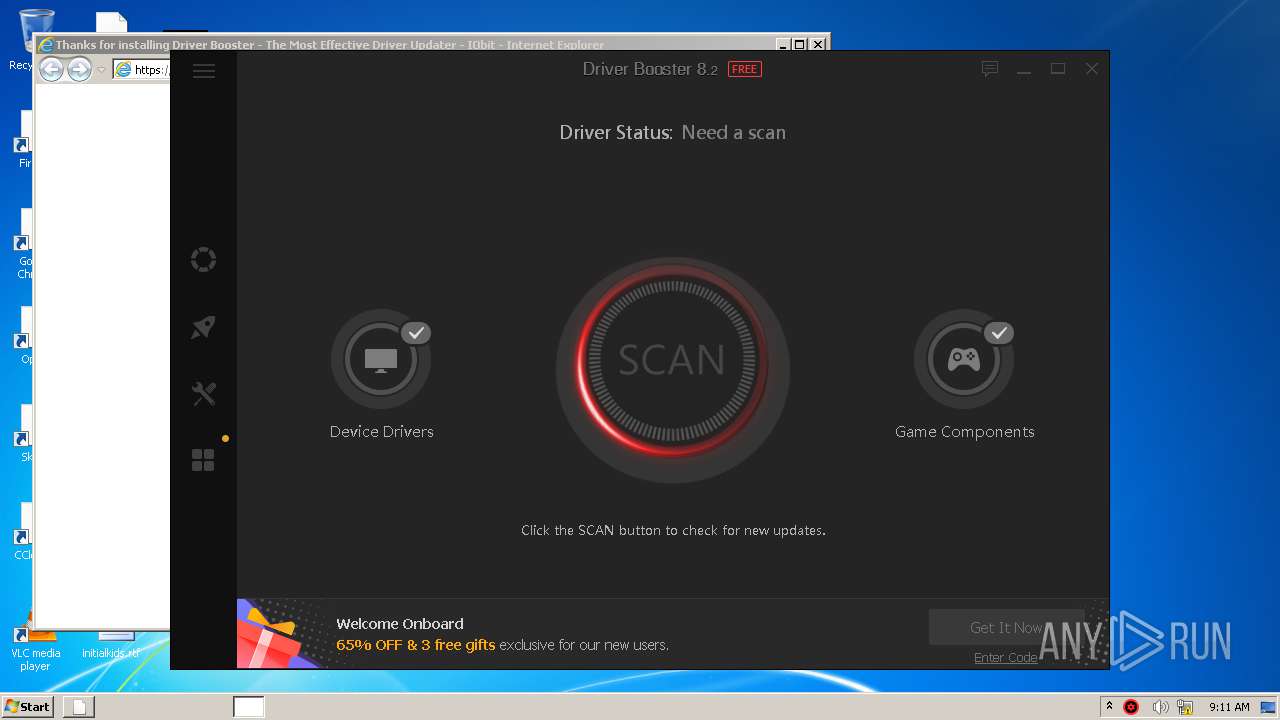This screenshot has height=720, width=1280.
Task: Click the Internet Explorer address bar
Action: [x=141, y=70]
